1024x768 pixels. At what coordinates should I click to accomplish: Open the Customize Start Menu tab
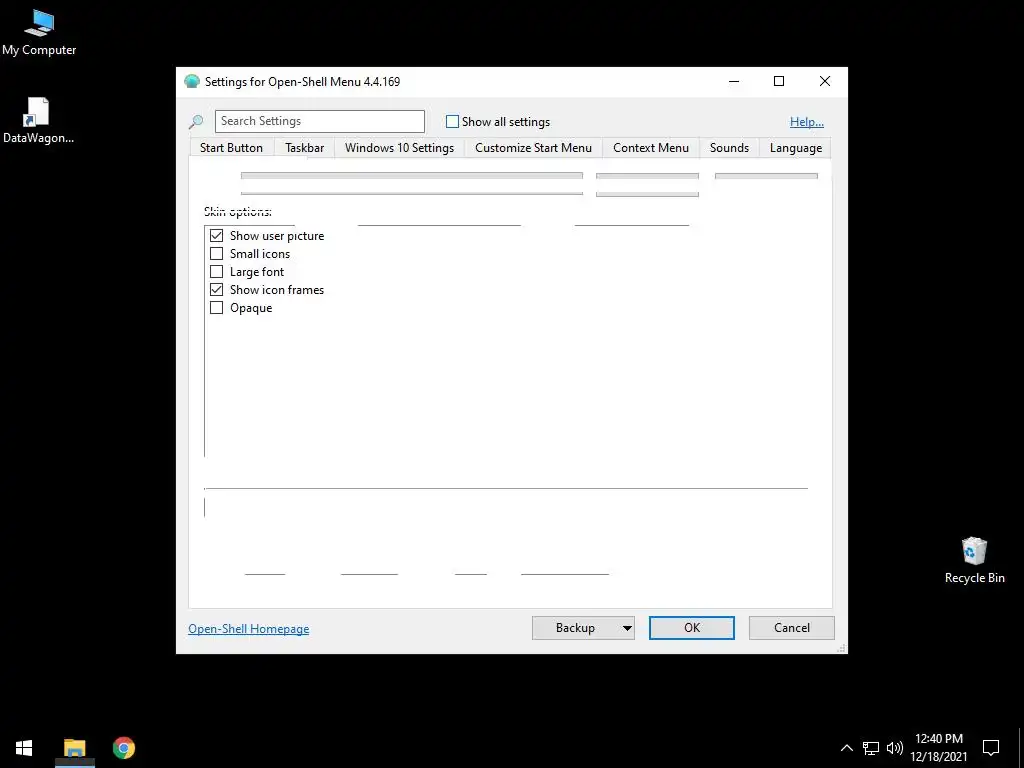(533, 148)
